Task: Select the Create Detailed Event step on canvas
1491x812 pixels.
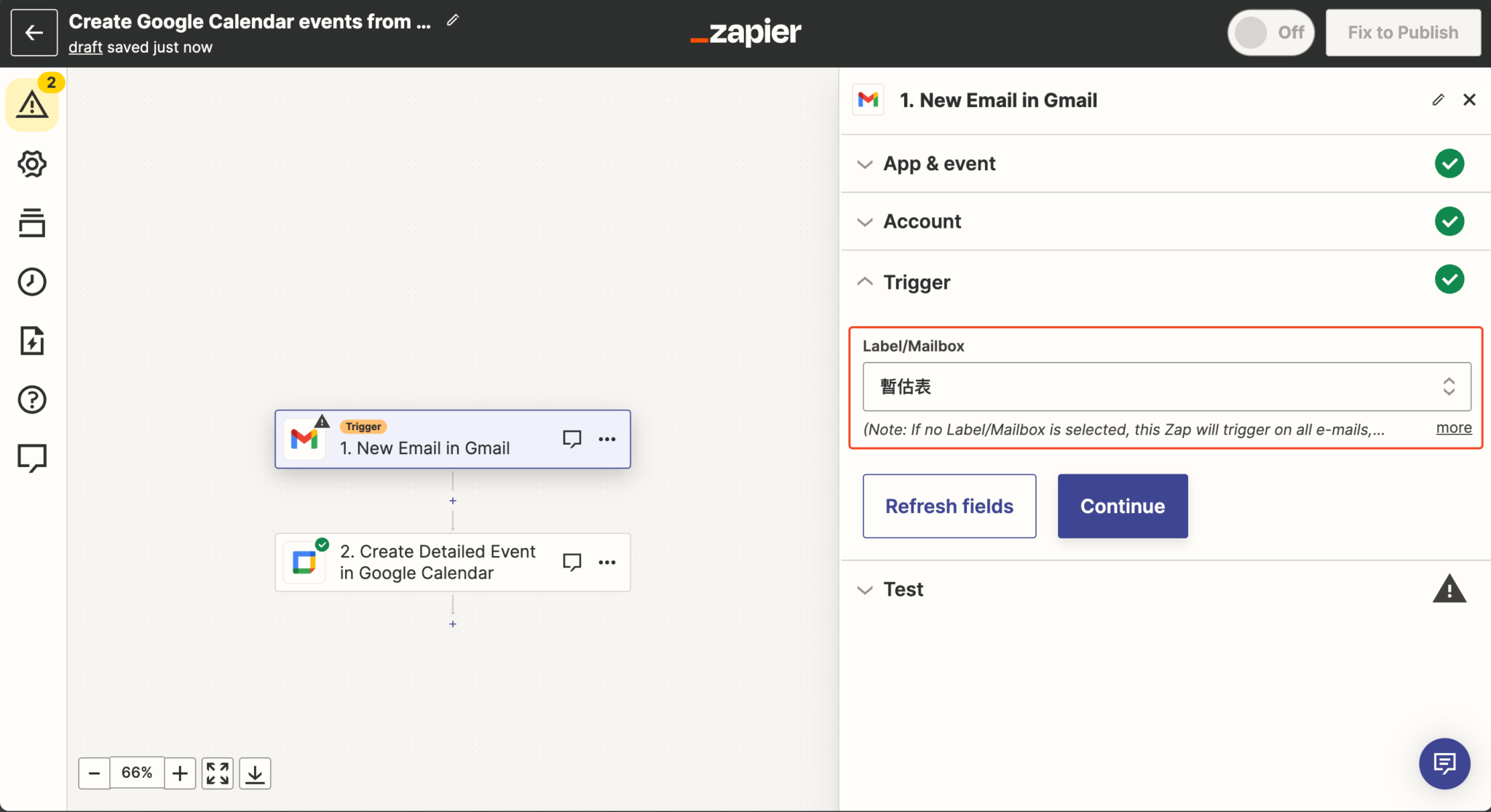Action: point(437,562)
